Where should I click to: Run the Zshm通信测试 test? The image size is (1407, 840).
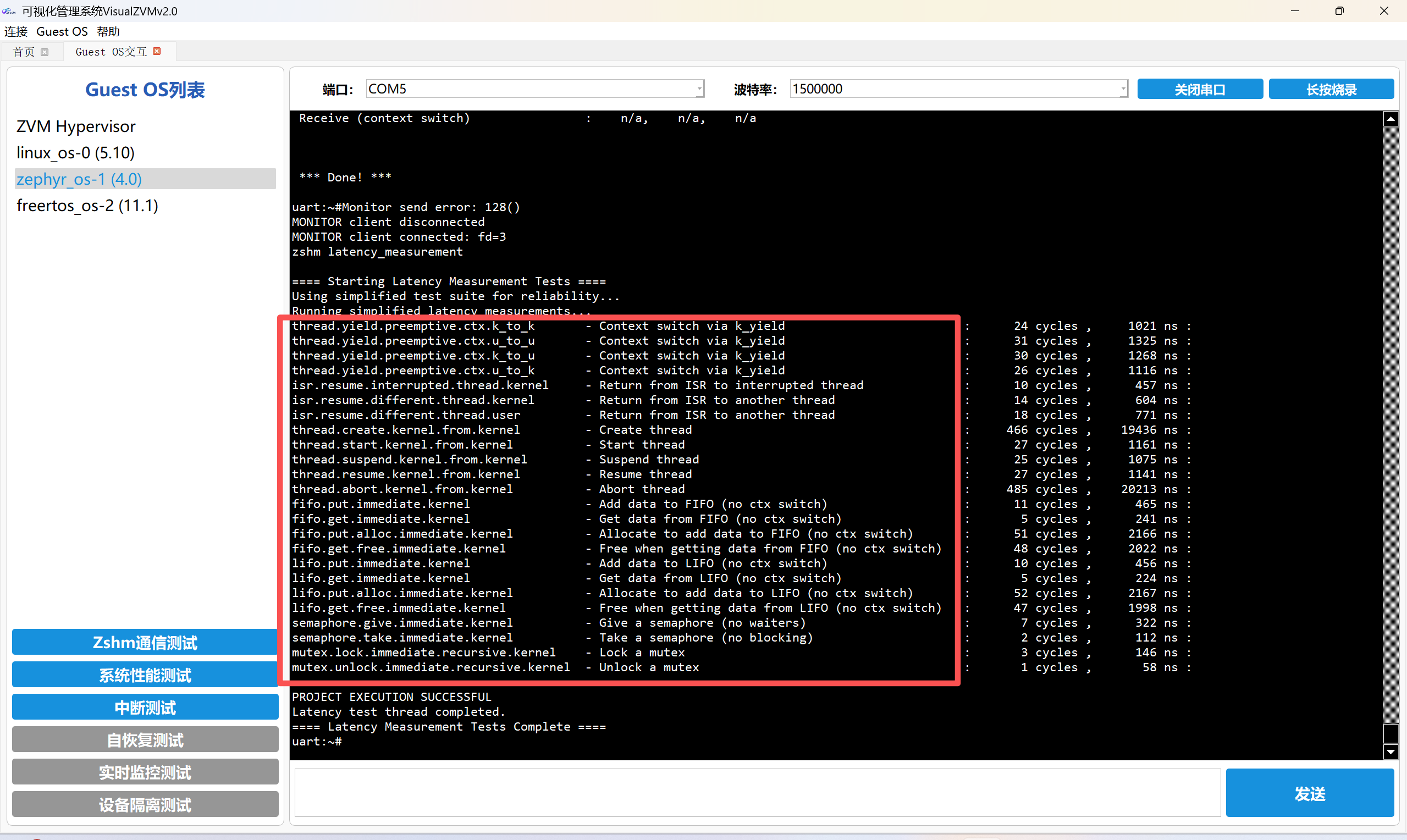145,643
